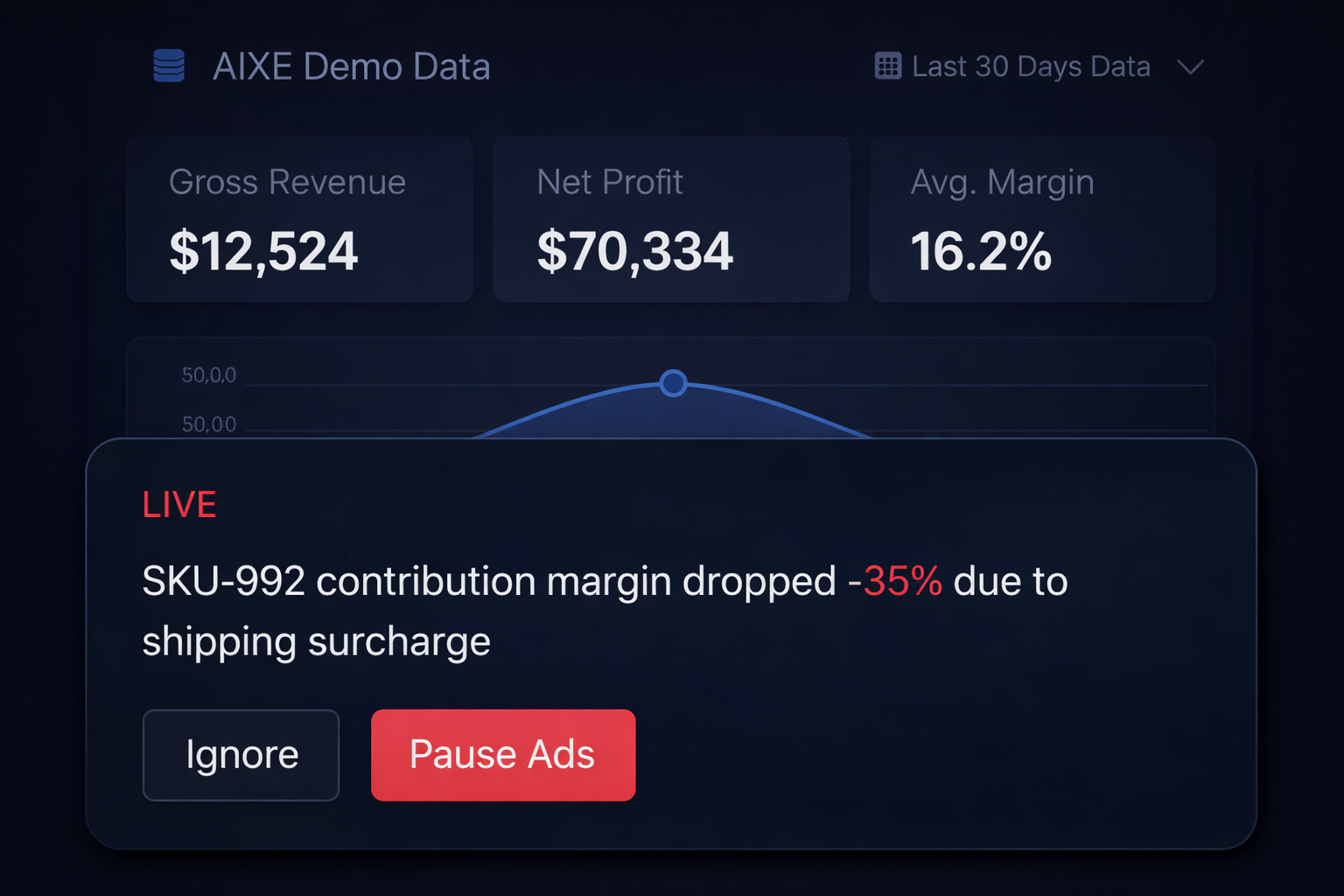Open the Last 30 Days Data dropdown
Viewport: 1344px width, 896px height.
[1031, 66]
